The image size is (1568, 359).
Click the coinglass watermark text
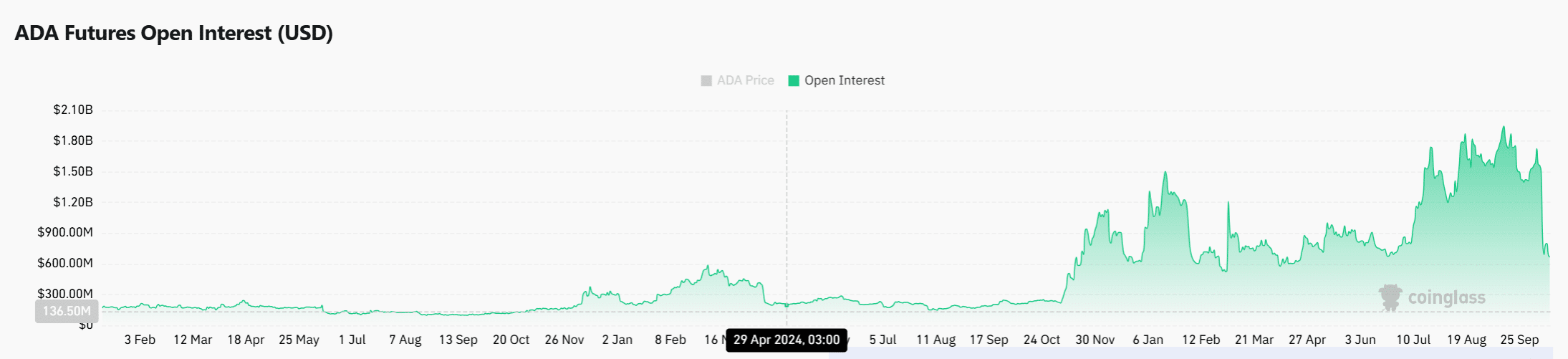point(1446,298)
